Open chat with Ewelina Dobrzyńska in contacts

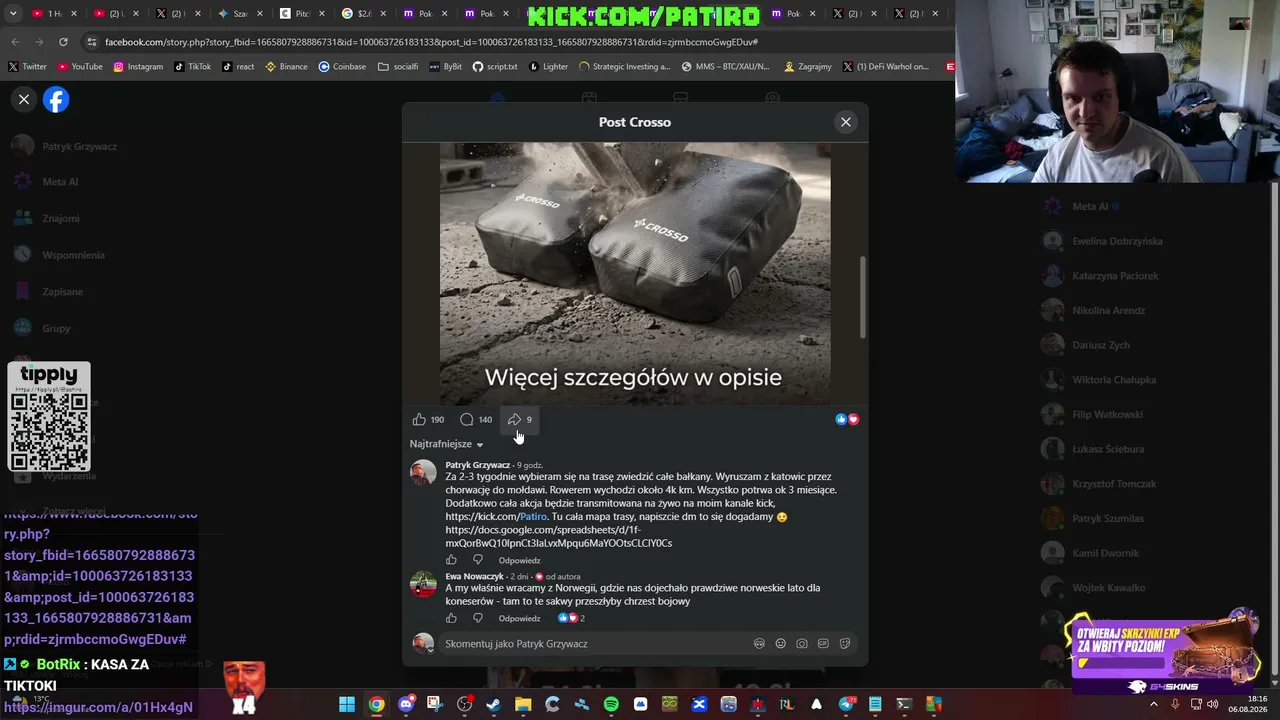[x=1103, y=241]
